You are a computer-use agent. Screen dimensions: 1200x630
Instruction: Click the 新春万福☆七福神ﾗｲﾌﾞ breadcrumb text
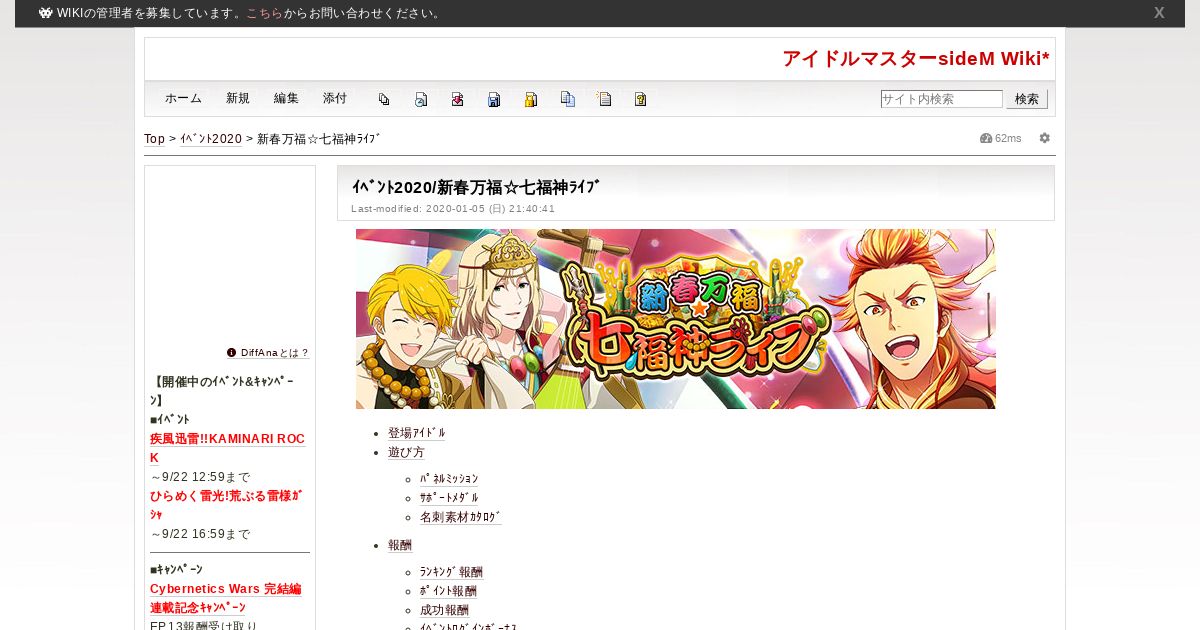319,139
